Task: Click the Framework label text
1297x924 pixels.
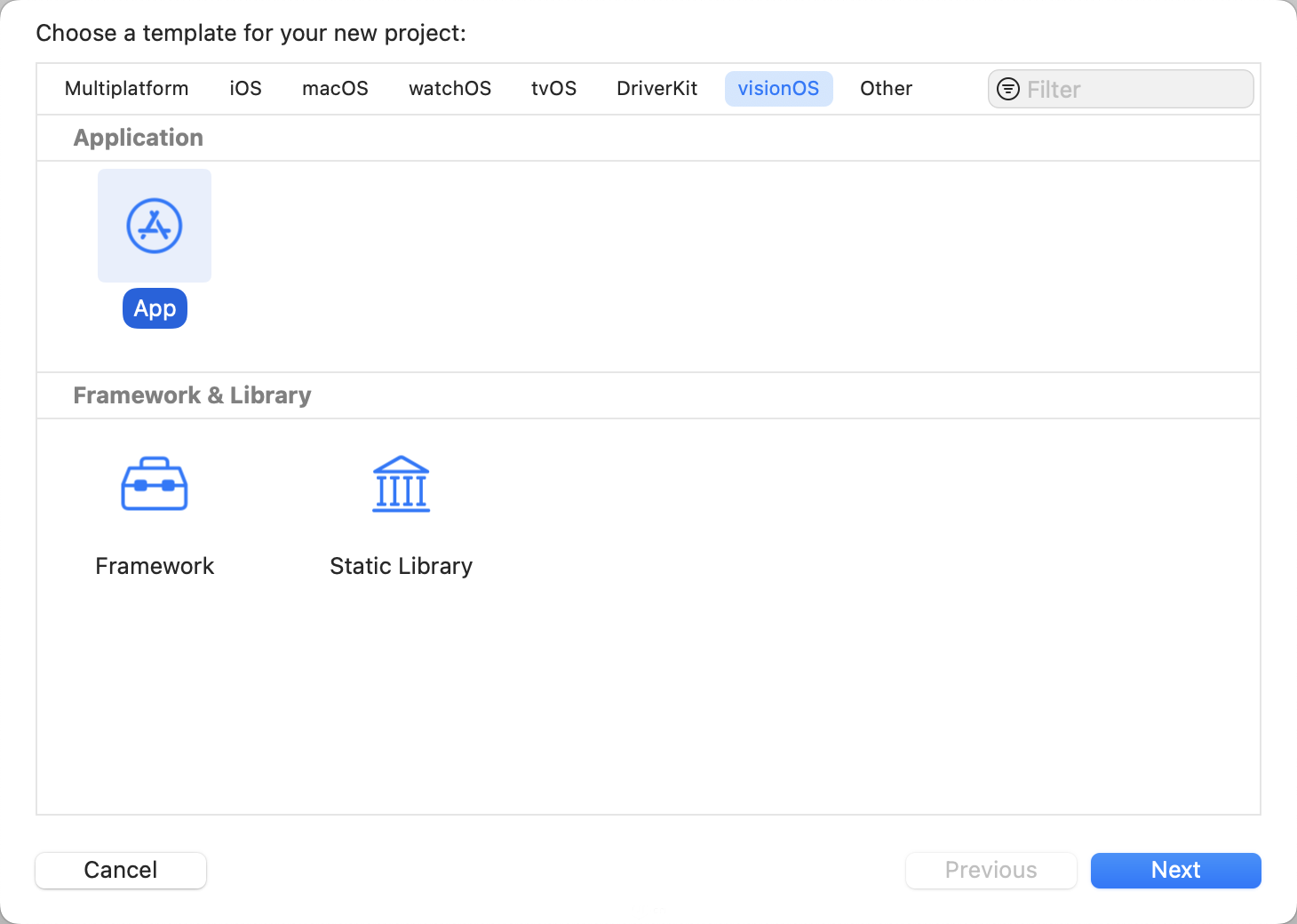Action: (155, 566)
